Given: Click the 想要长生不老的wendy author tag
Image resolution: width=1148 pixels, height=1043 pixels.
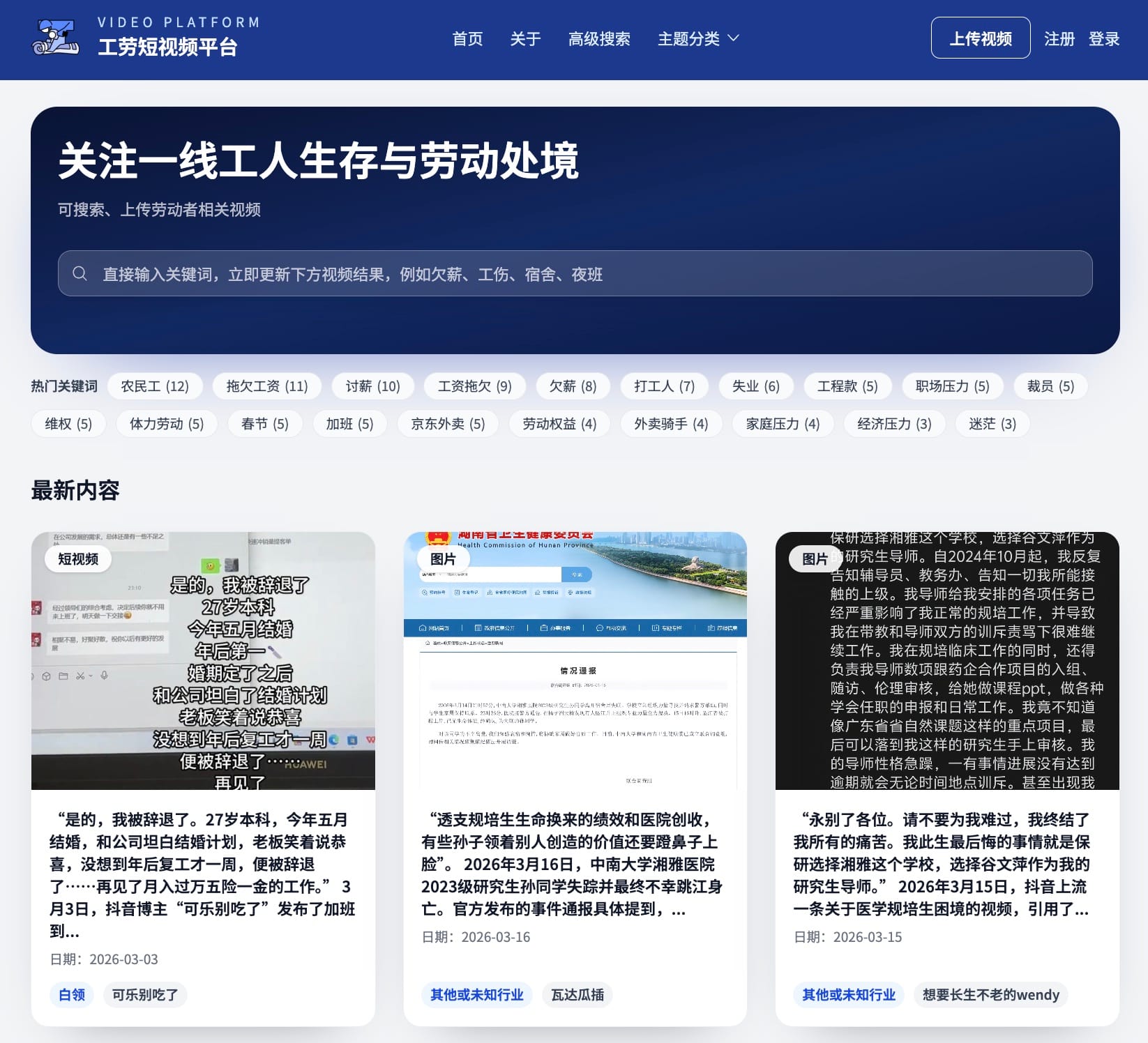Looking at the screenshot, I should 990,995.
